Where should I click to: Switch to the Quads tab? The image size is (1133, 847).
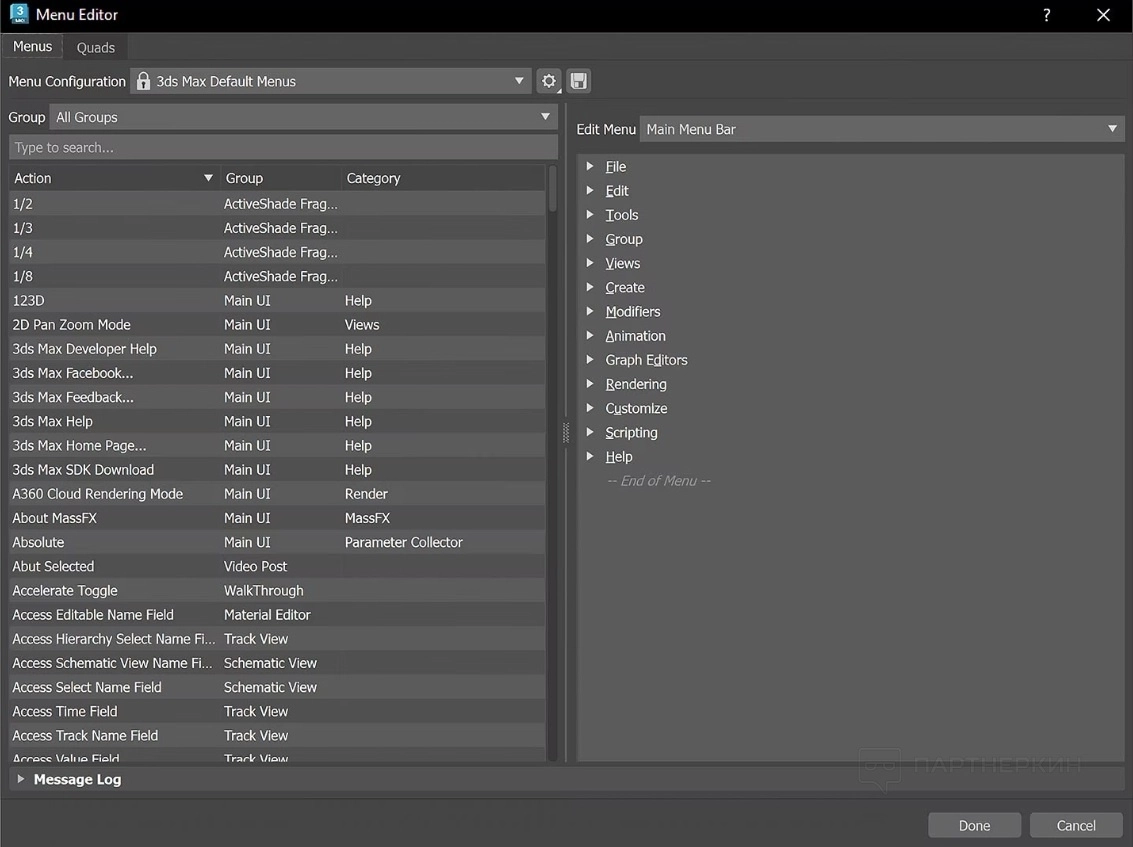[x=96, y=47]
